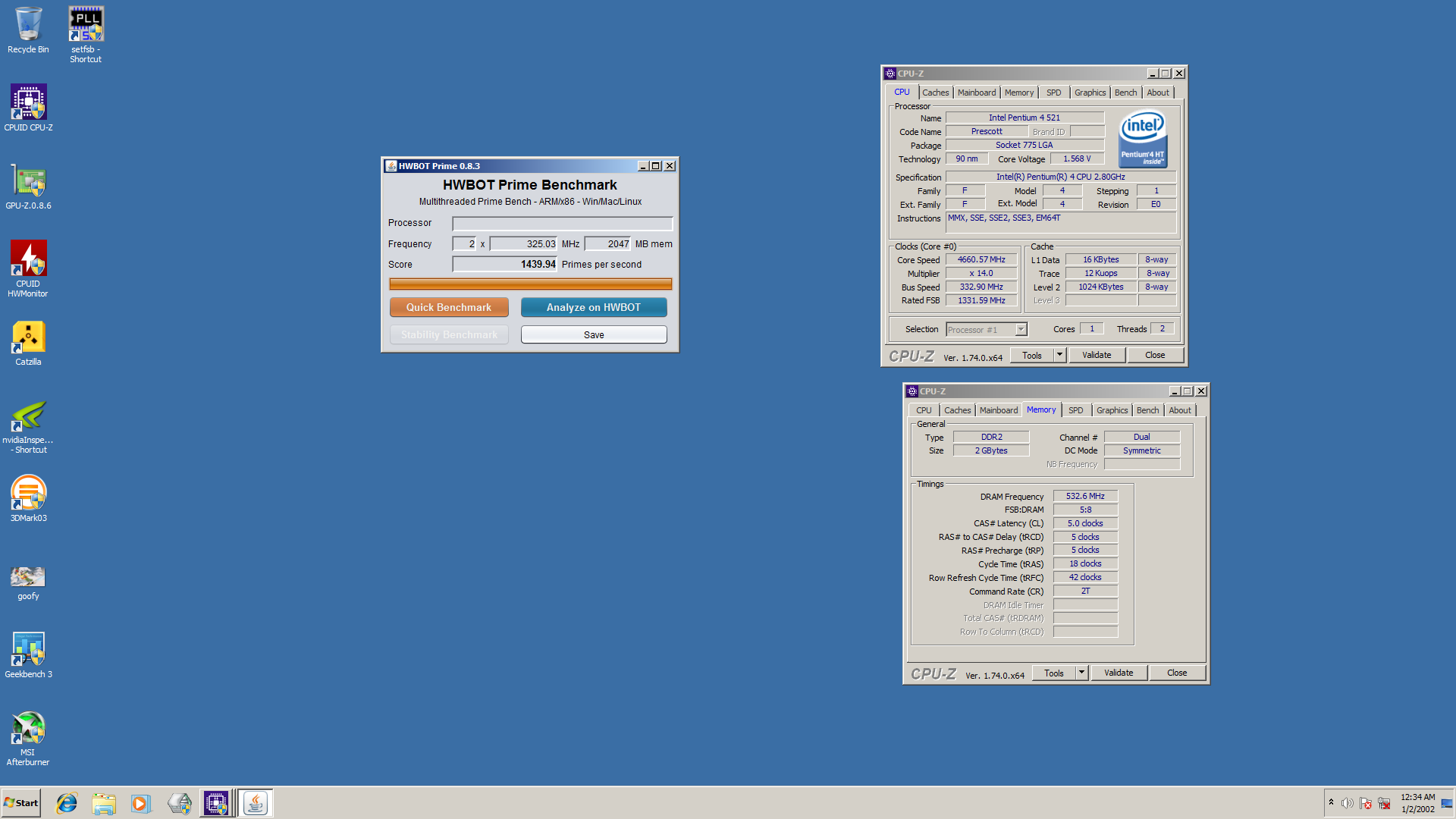Click Validate in lower CPU-Z window
1456x819 pixels.
1118,673
